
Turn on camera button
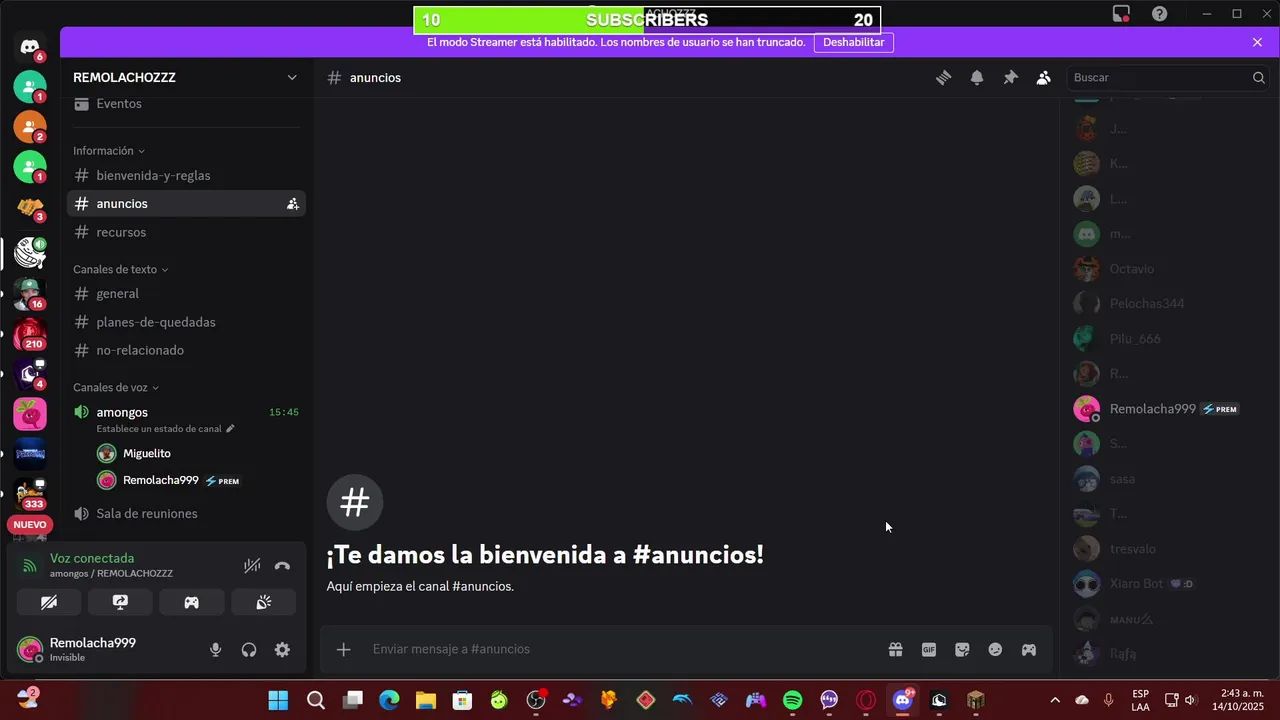(49, 602)
